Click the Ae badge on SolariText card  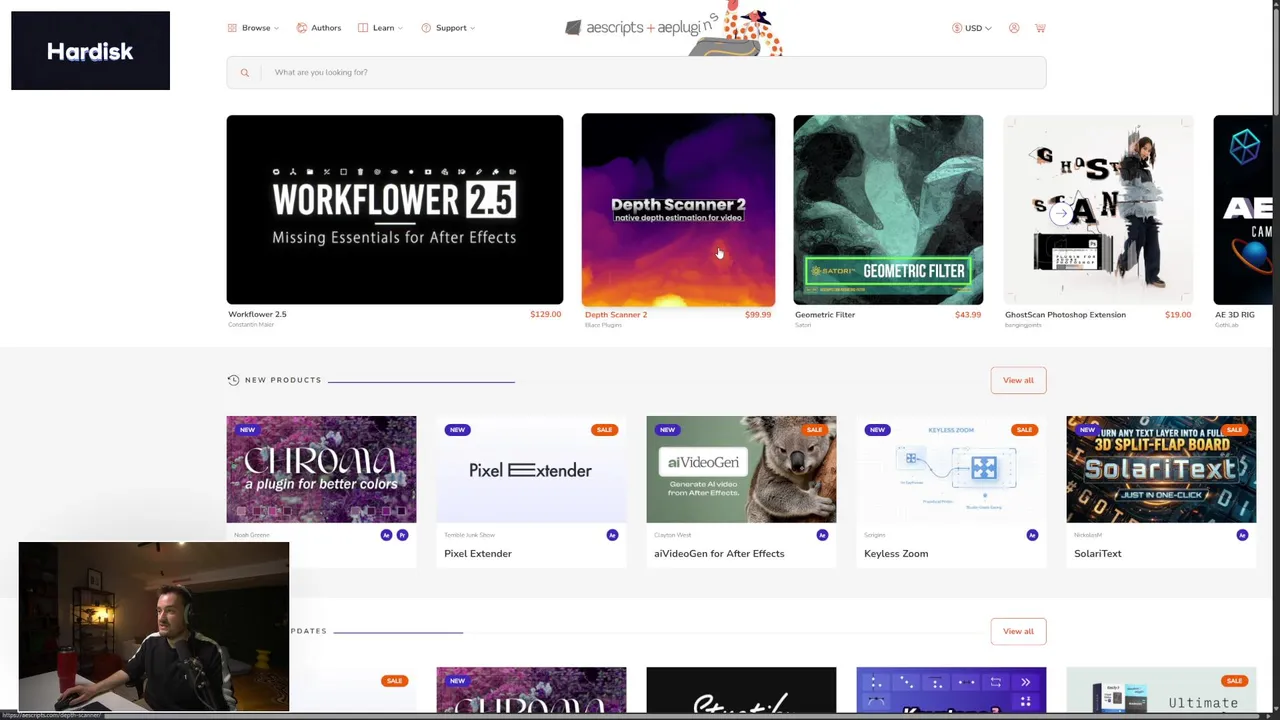click(1242, 535)
